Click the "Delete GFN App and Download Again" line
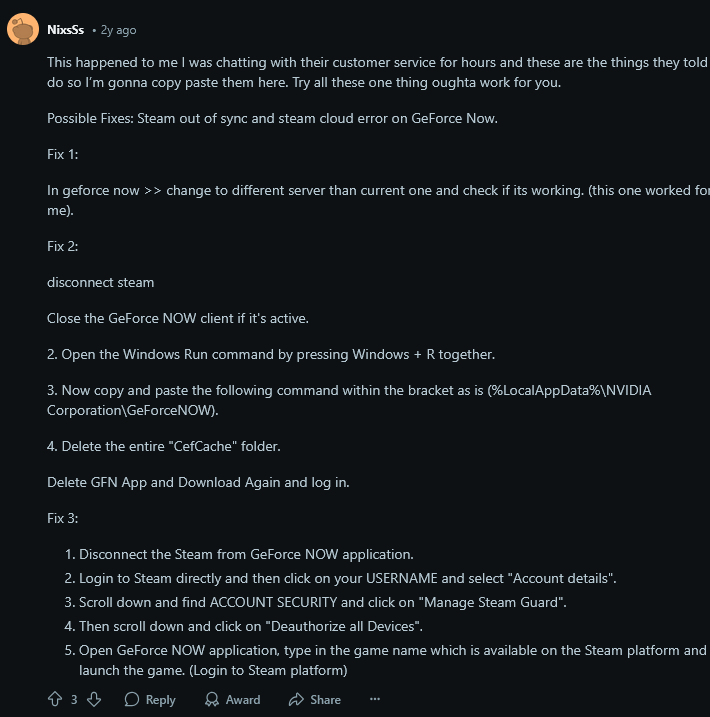 point(196,482)
